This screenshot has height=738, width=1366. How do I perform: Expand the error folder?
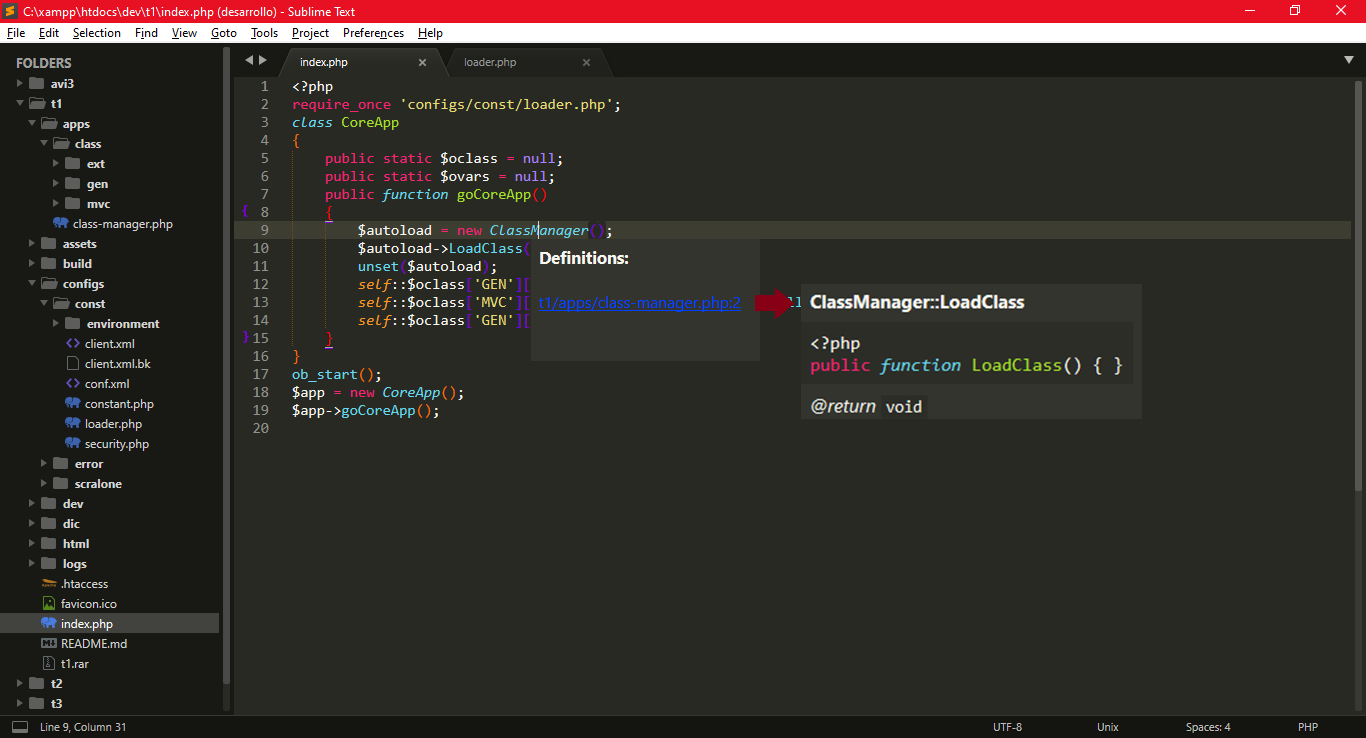[x=44, y=463]
